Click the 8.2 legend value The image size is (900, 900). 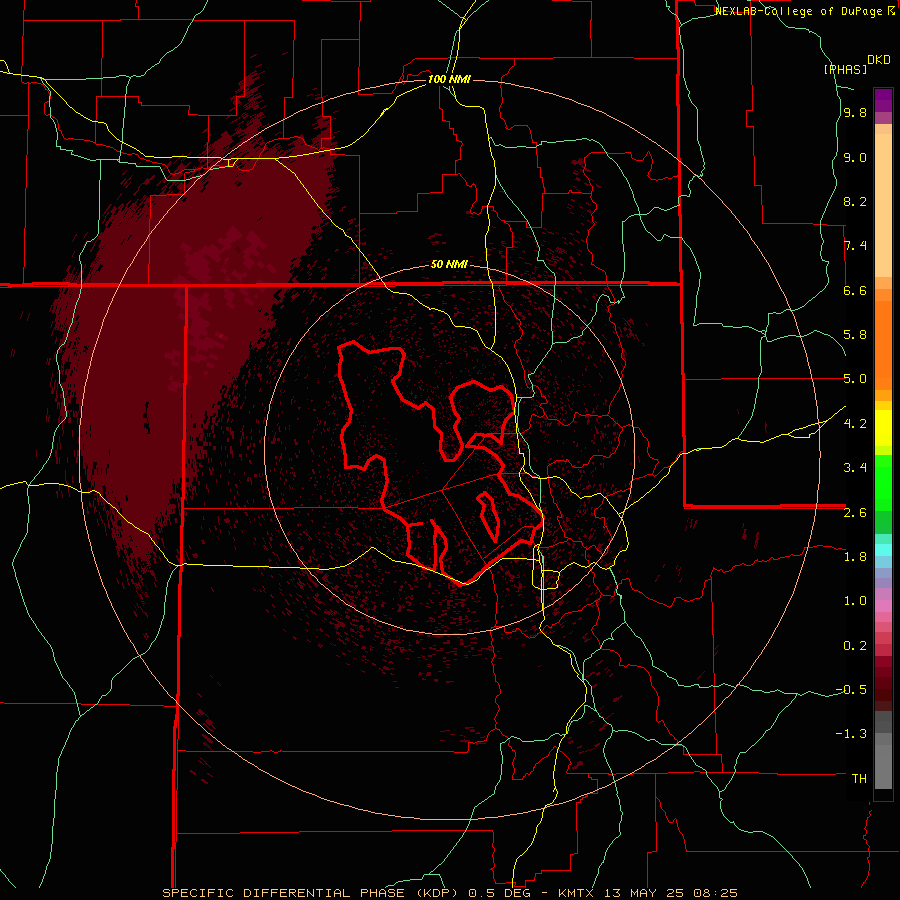click(x=855, y=201)
